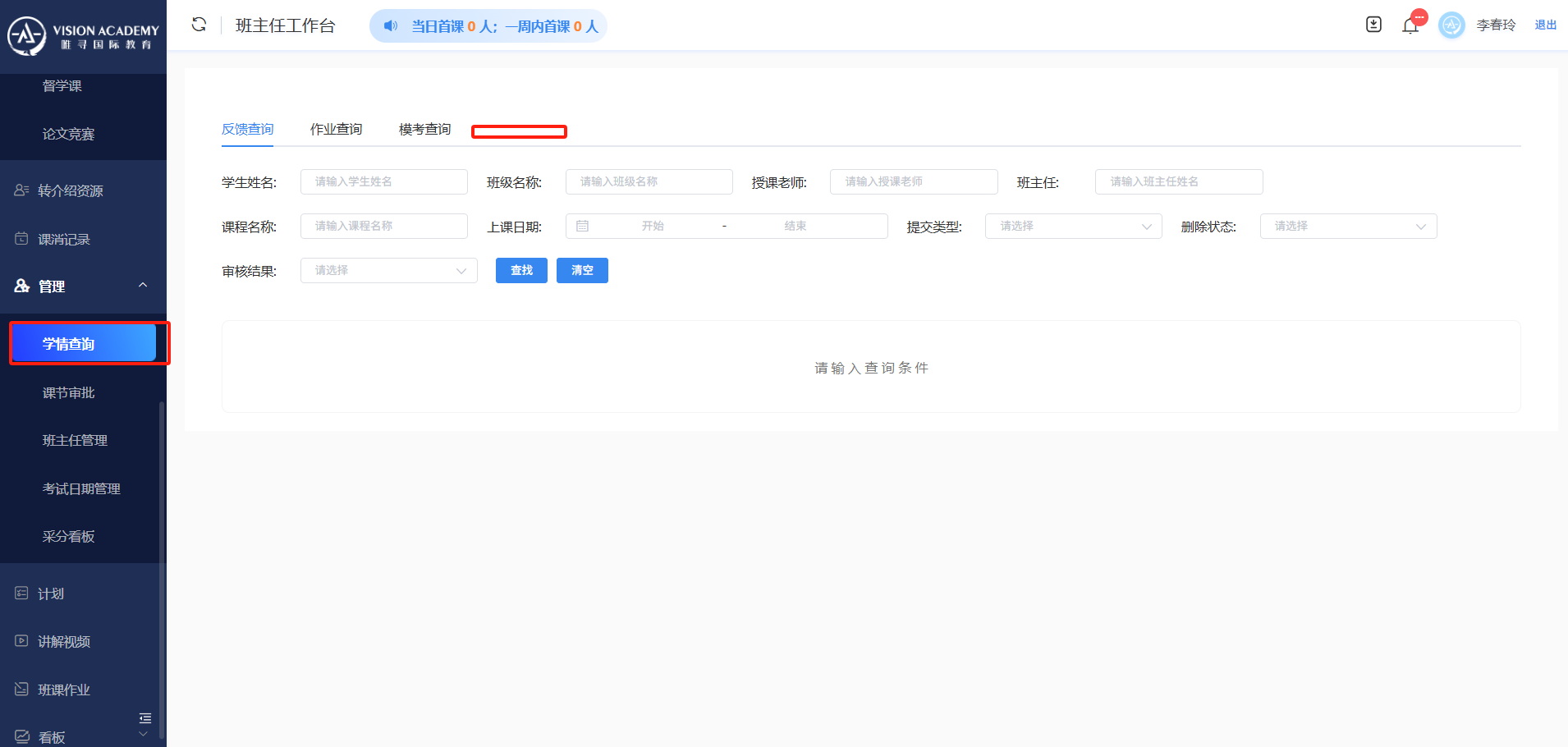Switch to the 模考查询 tab

point(424,130)
